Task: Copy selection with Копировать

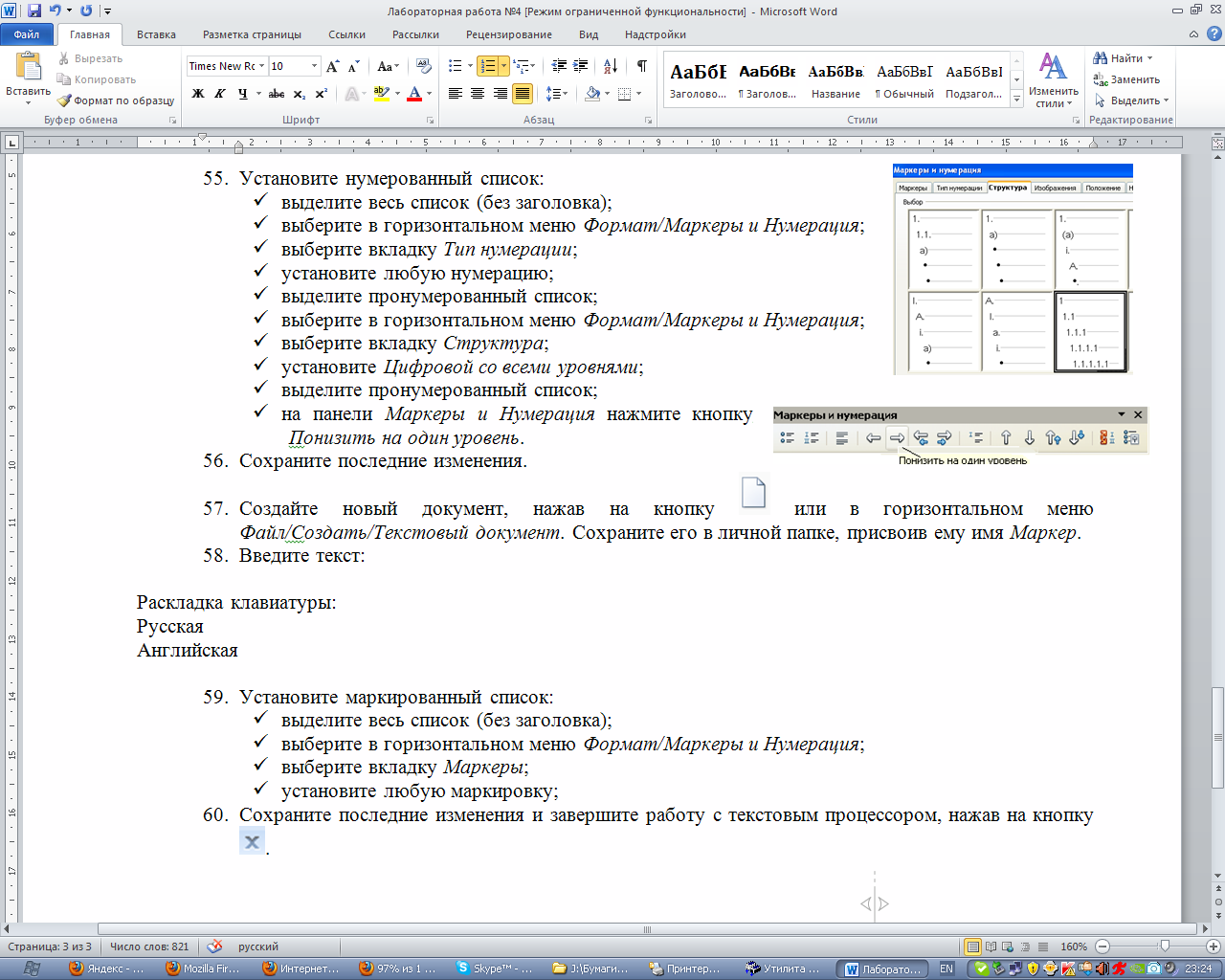Action: (97, 79)
